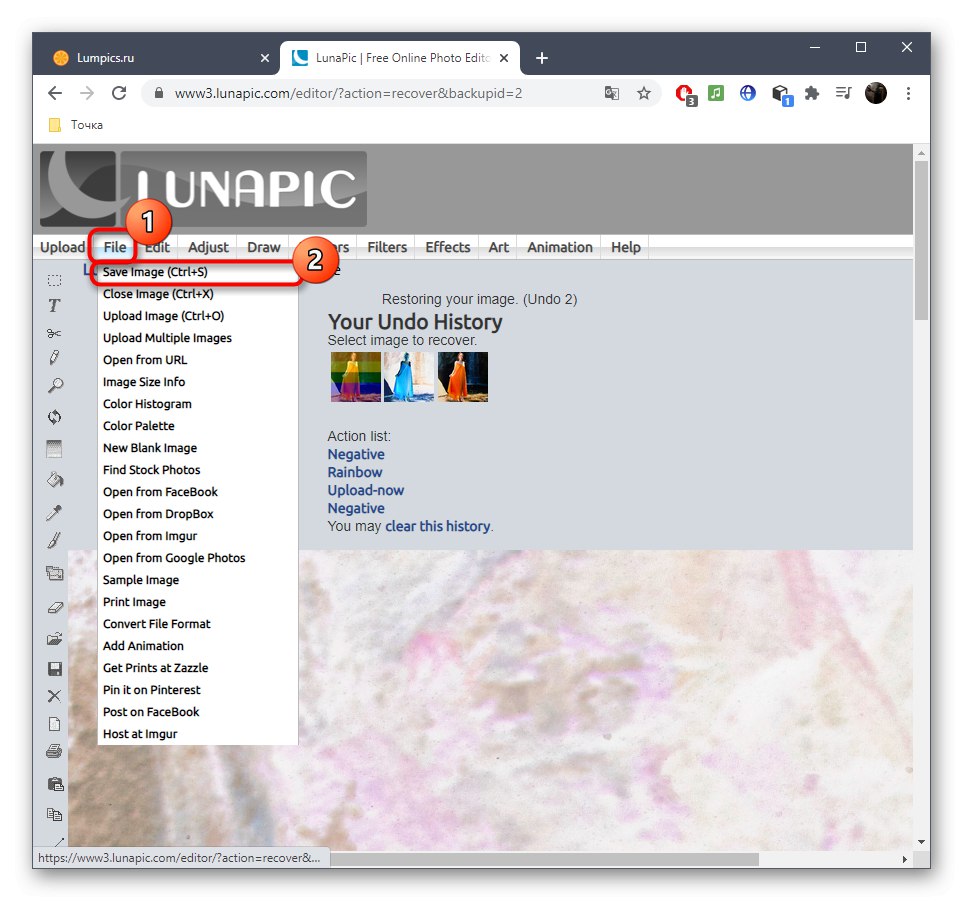Open the extensions puzzle-piece icon
963x901 pixels.
pyautogui.click(x=812, y=93)
